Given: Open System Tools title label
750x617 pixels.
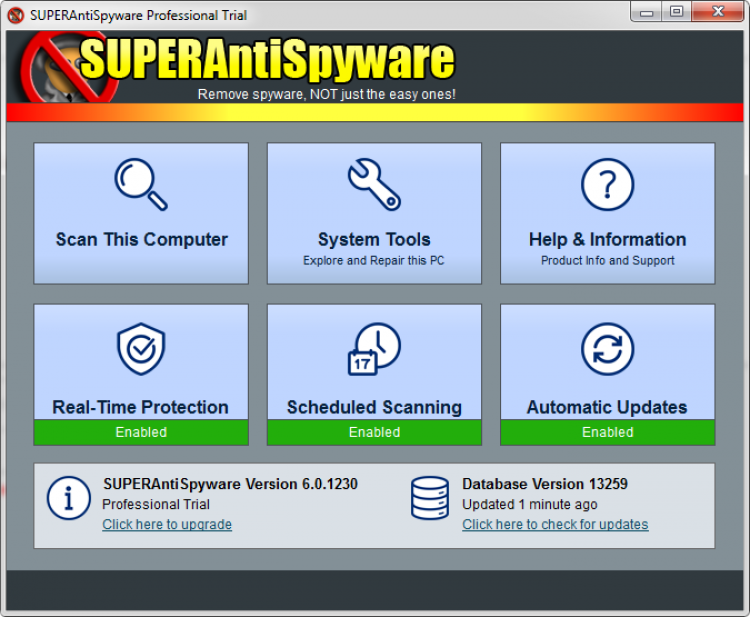Looking at the screenshot, I should [x=374, y=239].
